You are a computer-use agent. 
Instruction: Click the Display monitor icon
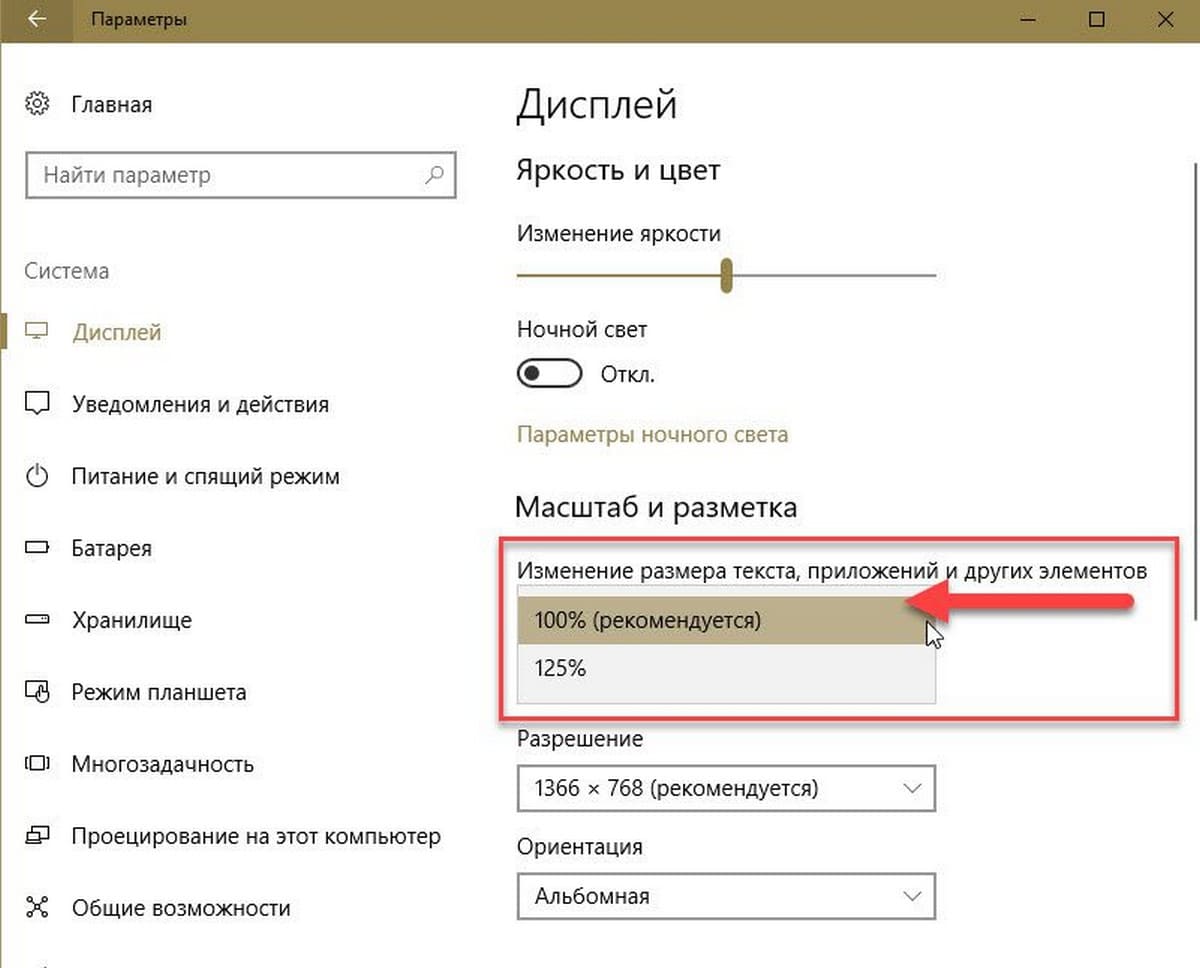click(37, 332)
